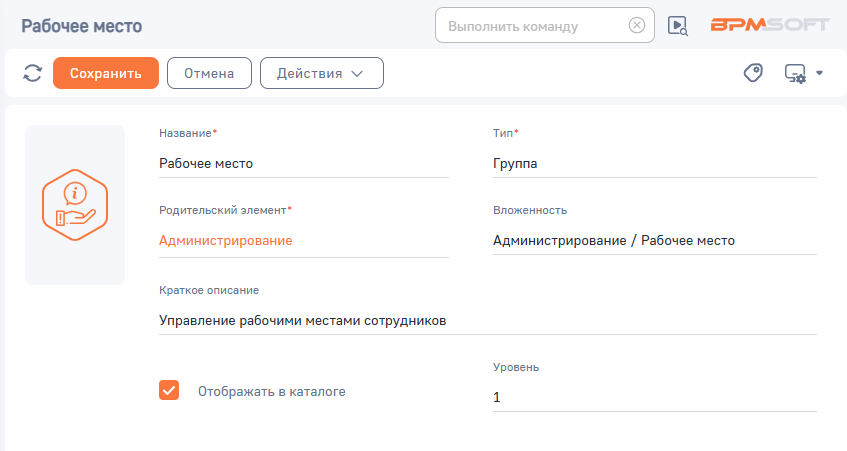Viewport: 847px width, 451px height.
Task: Edit the Название field value
Action: point(304,164)
